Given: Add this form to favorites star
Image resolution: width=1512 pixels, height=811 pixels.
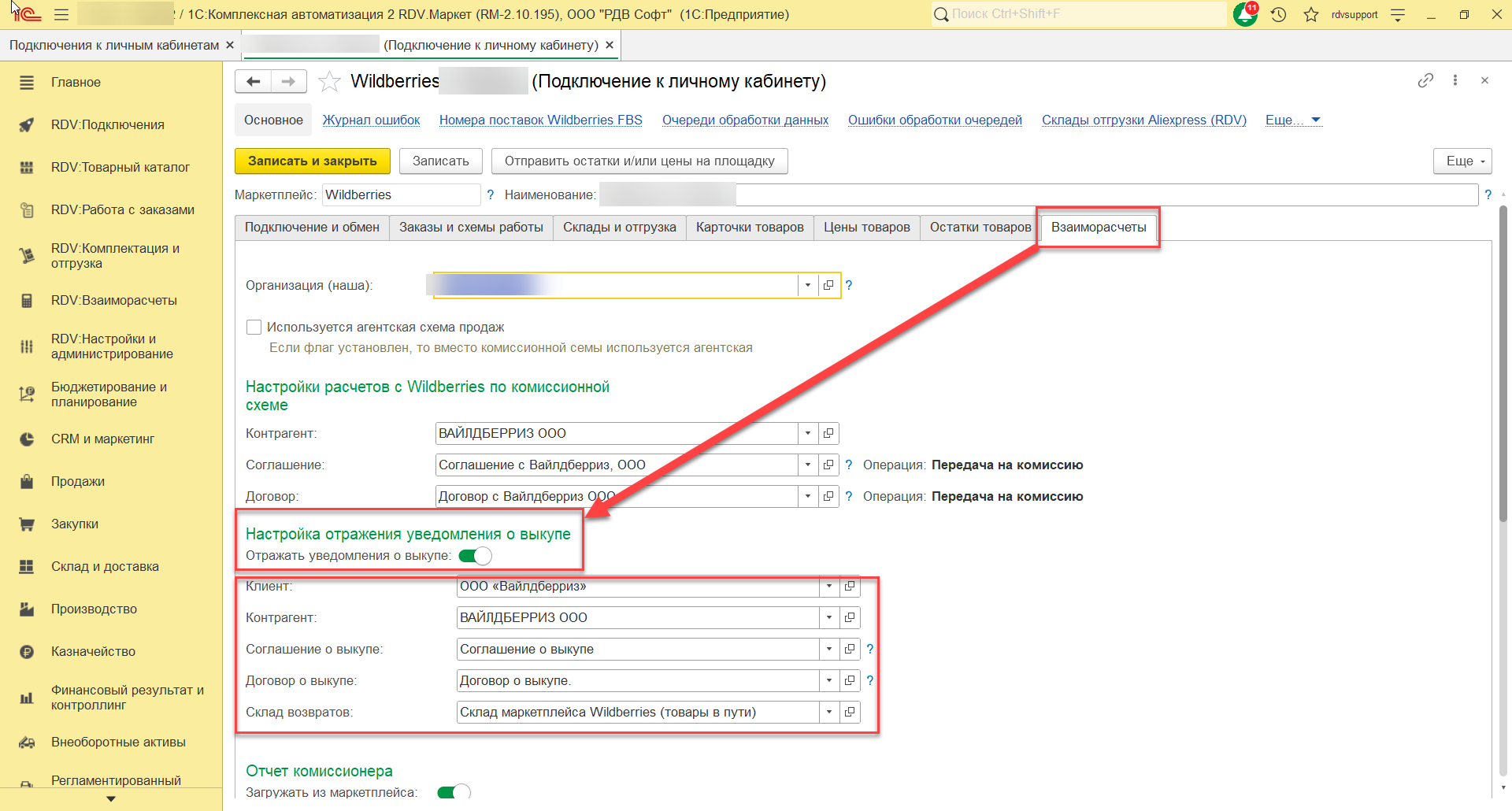Looking at the screenshot, I should 329,81.
